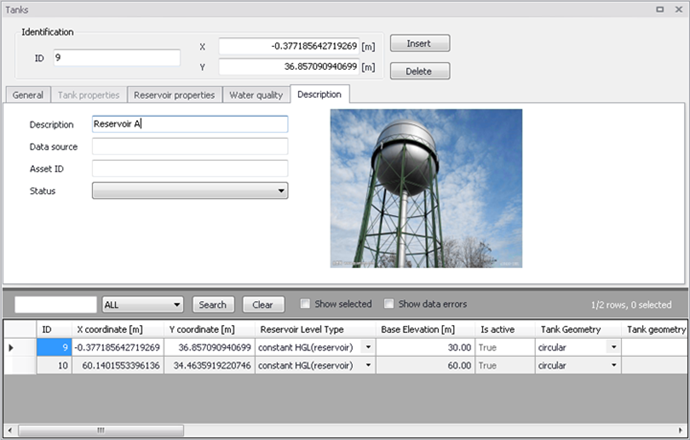Click the scrollbar left arrow
This screenshot has height=440, width=690.
[10, 430]
